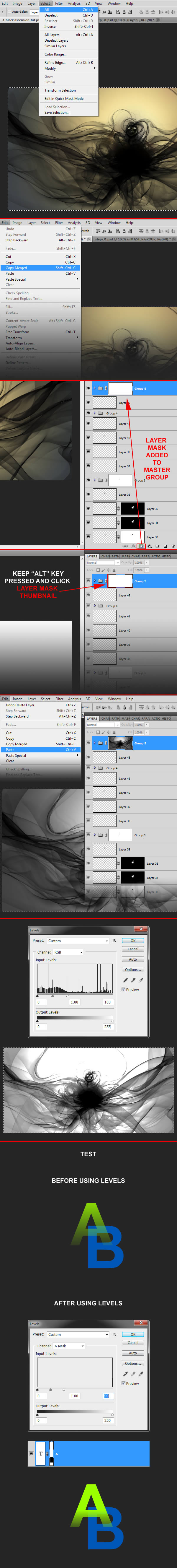Open Normal blend mode dropdown in Alt-key step panel
The height and width of the screenshot is (1568, 177).
point(103,562)
